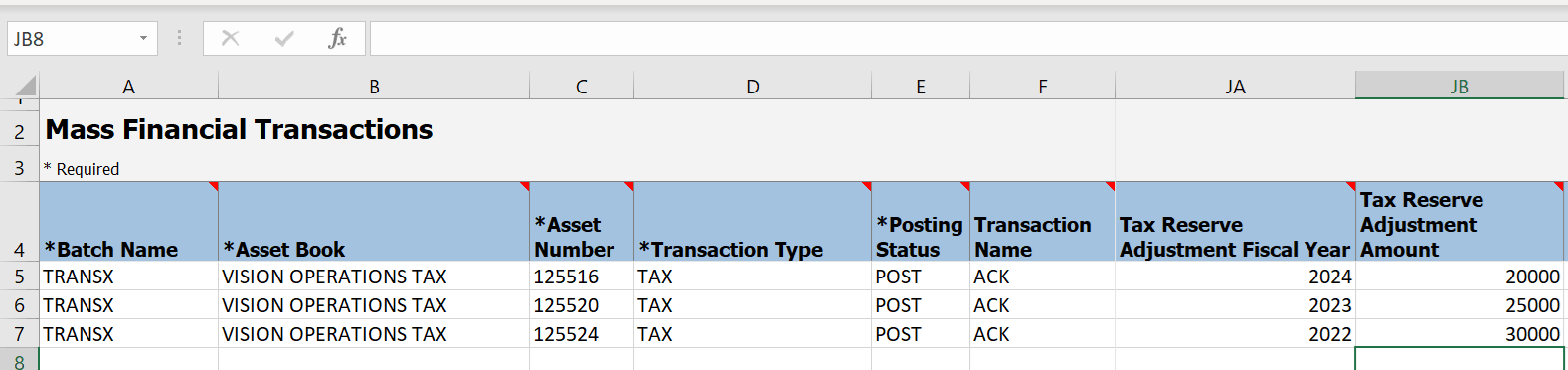The height and width of the screenshot is (370, 1568).
Task: Click POST status cell in row 6
Action: [x=921, y=305]
